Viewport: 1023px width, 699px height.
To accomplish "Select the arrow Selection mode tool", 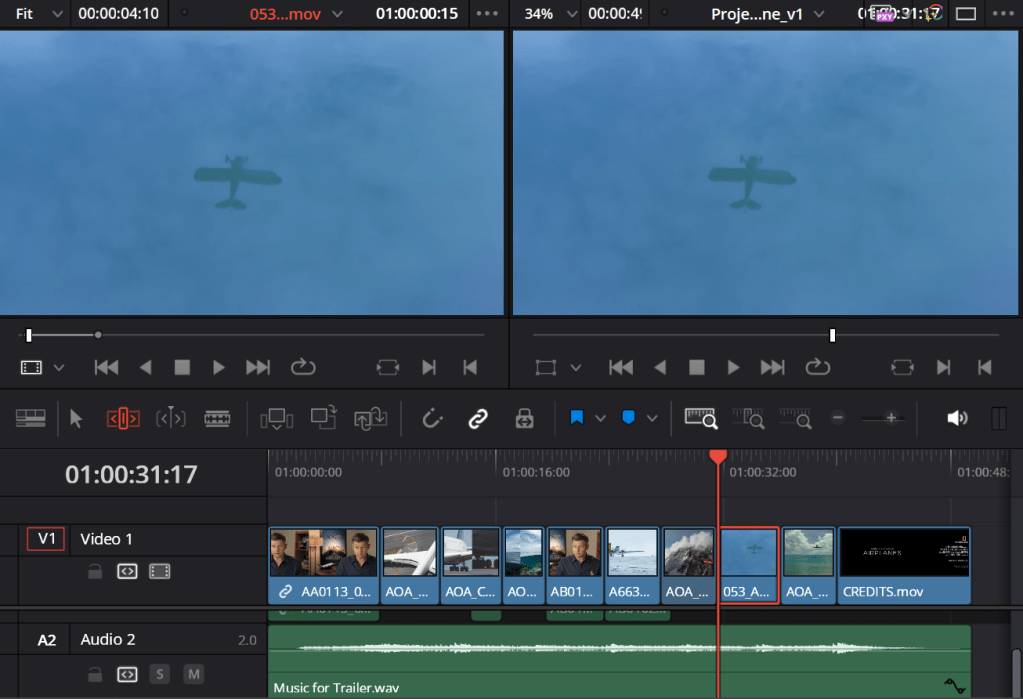I will [77, 419].
